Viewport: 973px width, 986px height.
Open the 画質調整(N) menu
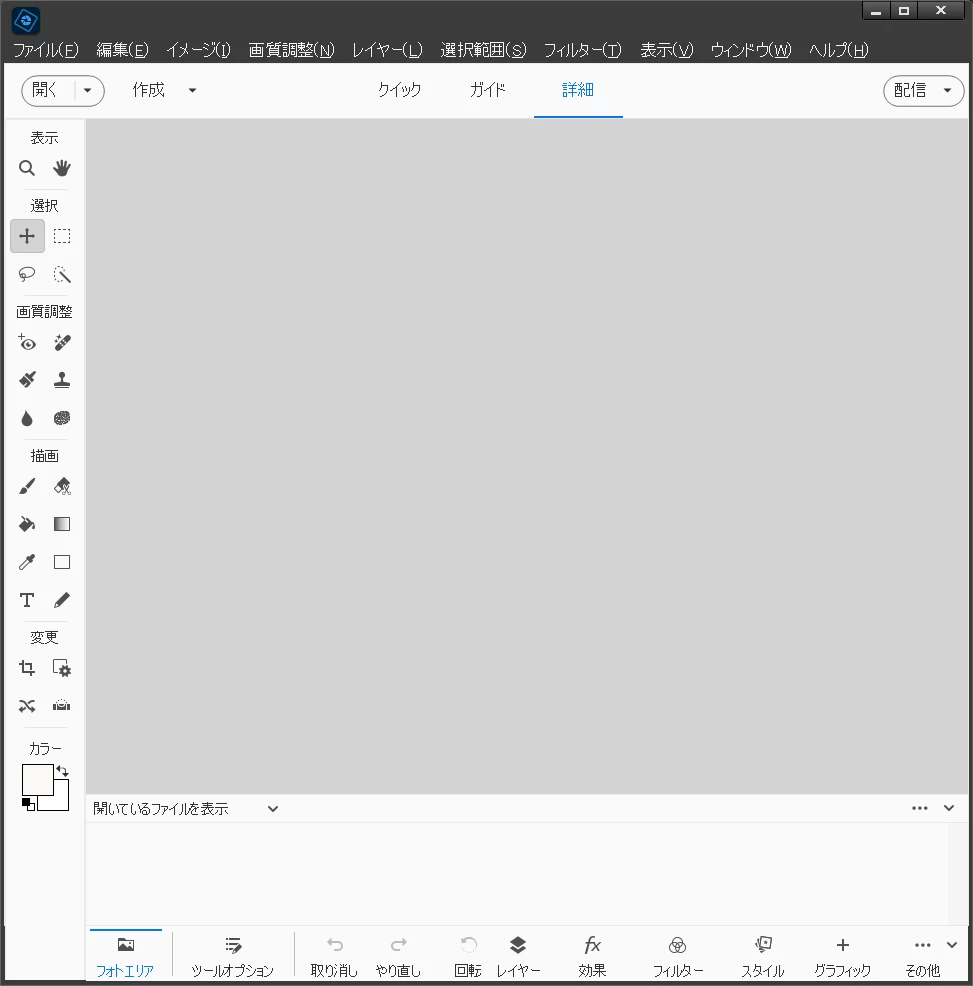click(291, 50)
